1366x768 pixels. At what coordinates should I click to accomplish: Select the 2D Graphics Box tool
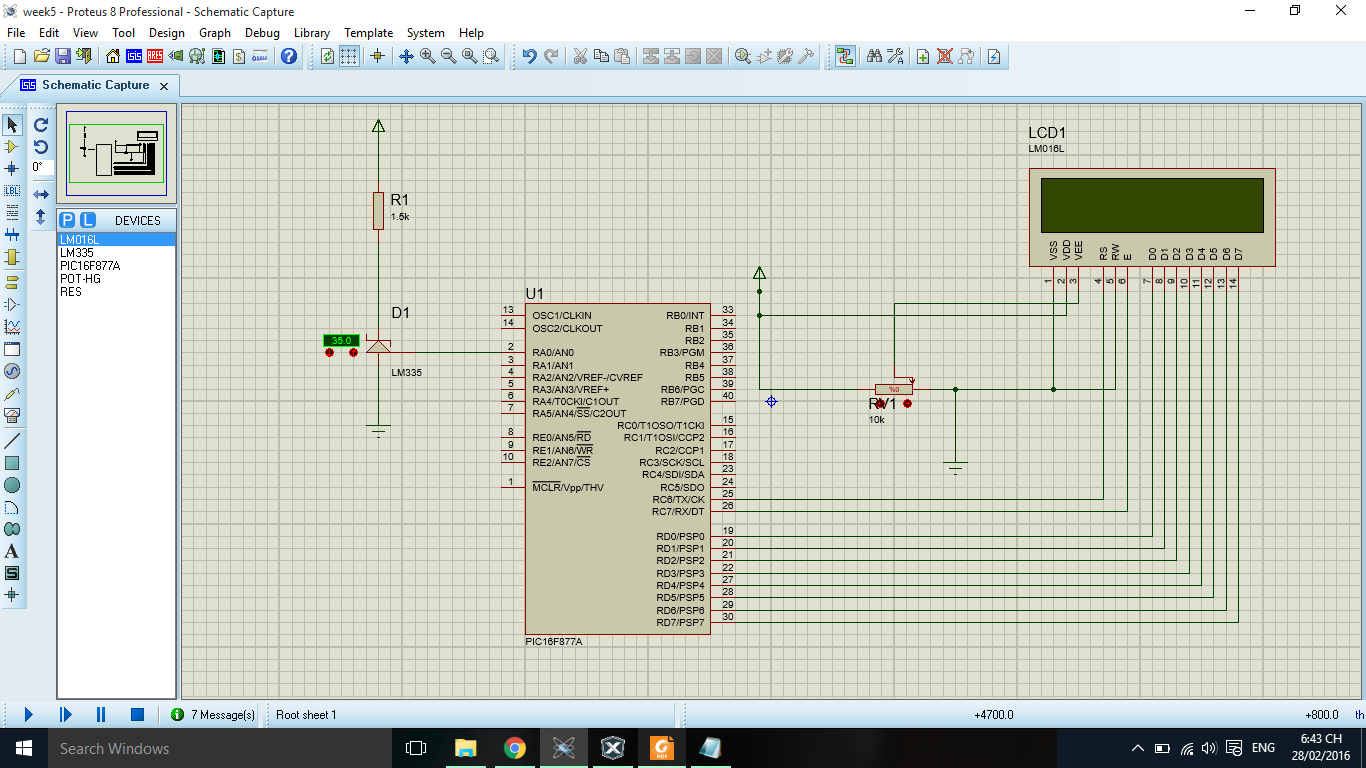(12, 463)
